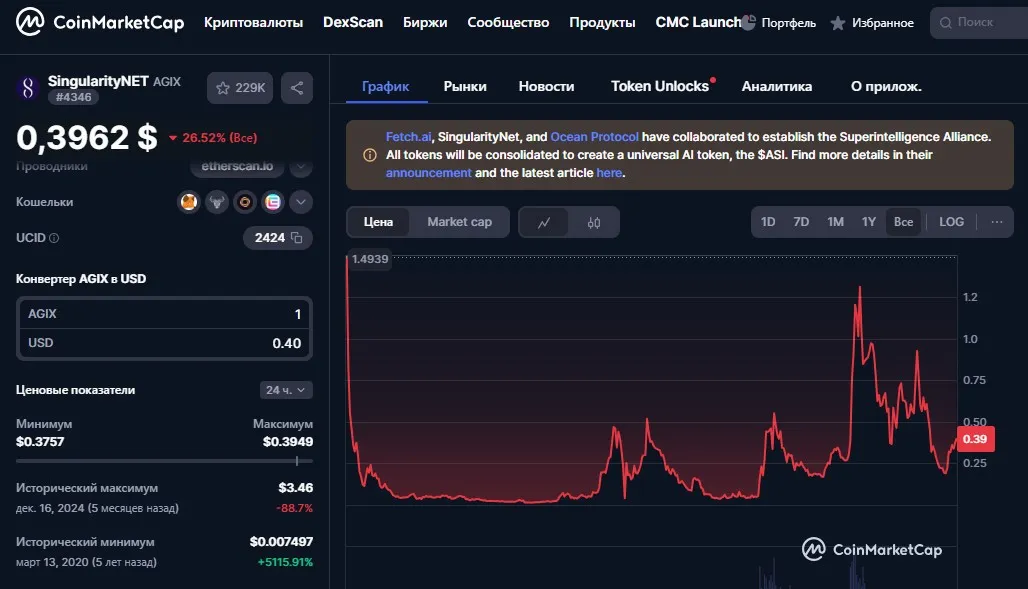Switch to candlestick chart icon
Viewport: 1028px width, 589px height.
(x=594, y=223)
